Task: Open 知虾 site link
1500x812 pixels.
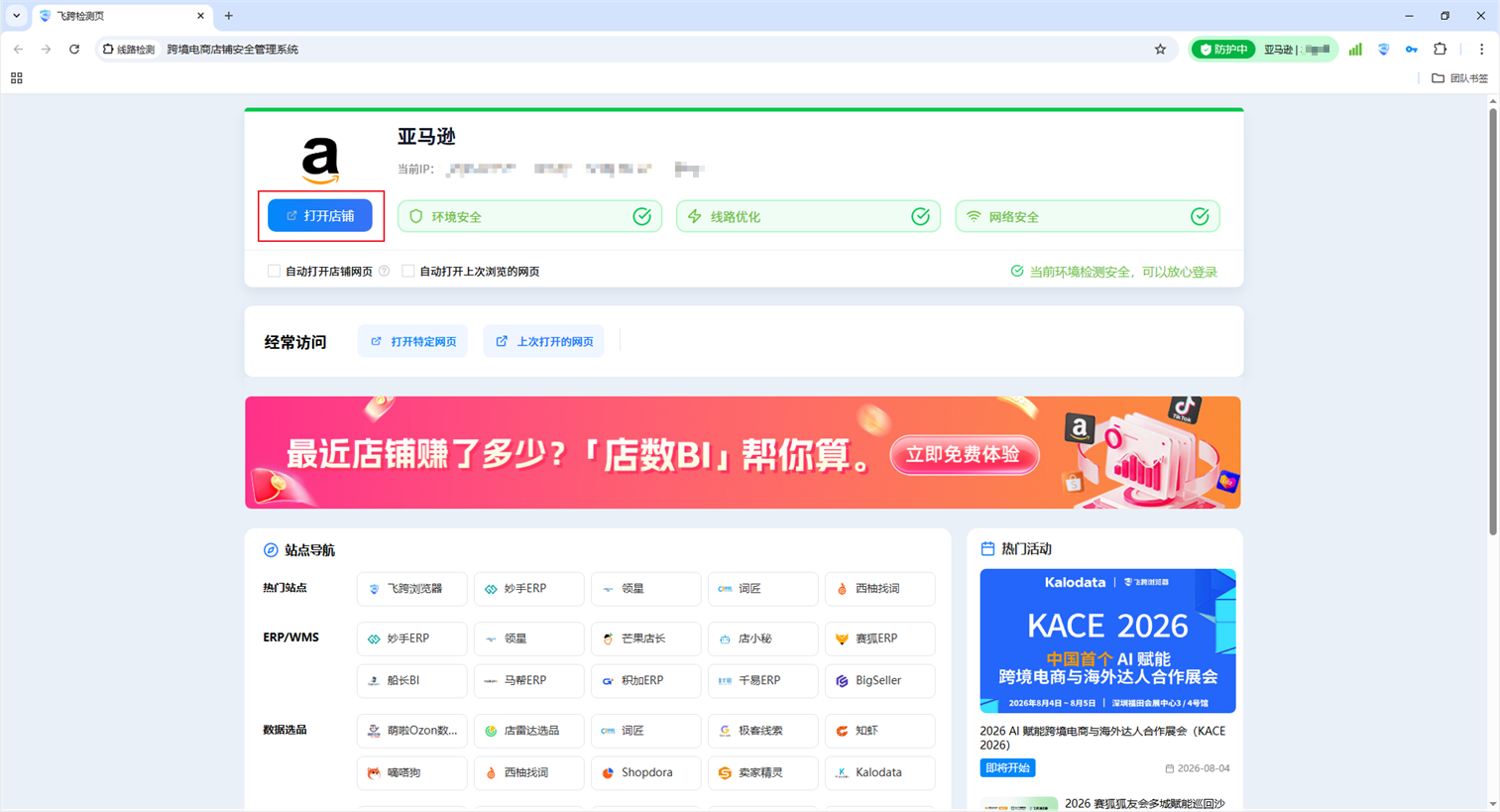Action: pyautogui.click(x=879, y=731)
